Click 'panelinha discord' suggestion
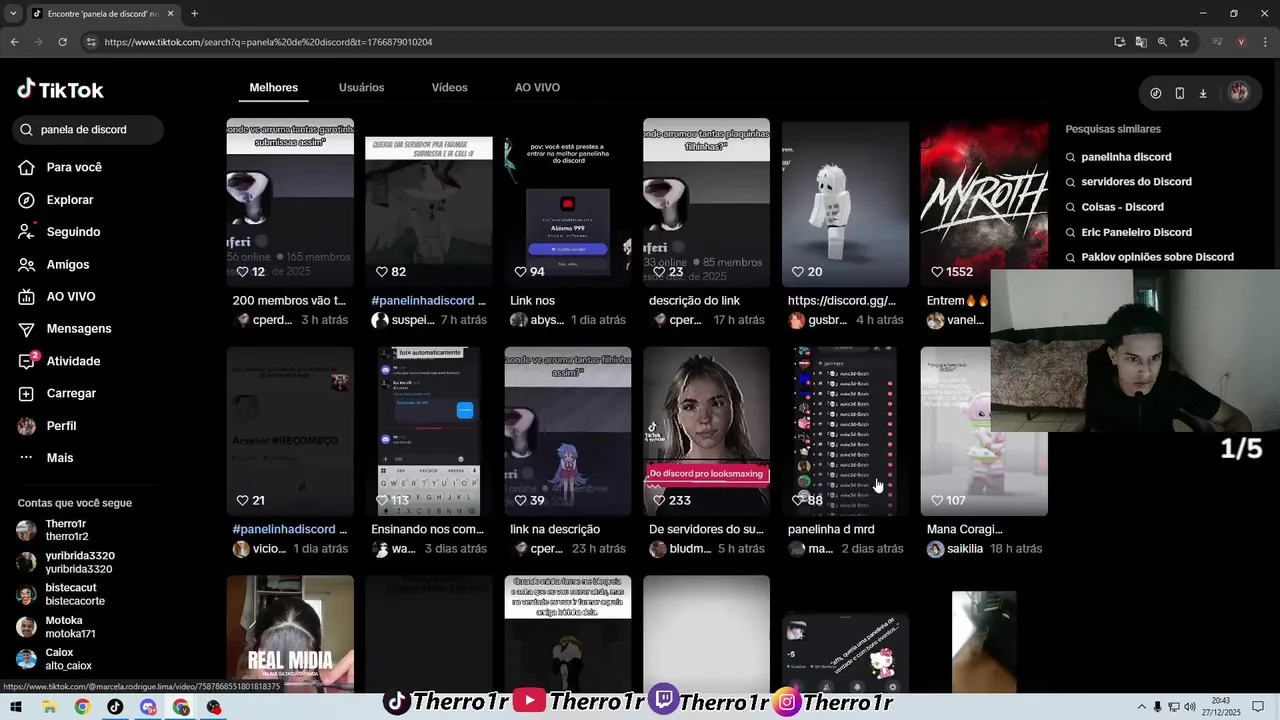1280x720 pixels. coord(1126,157)
